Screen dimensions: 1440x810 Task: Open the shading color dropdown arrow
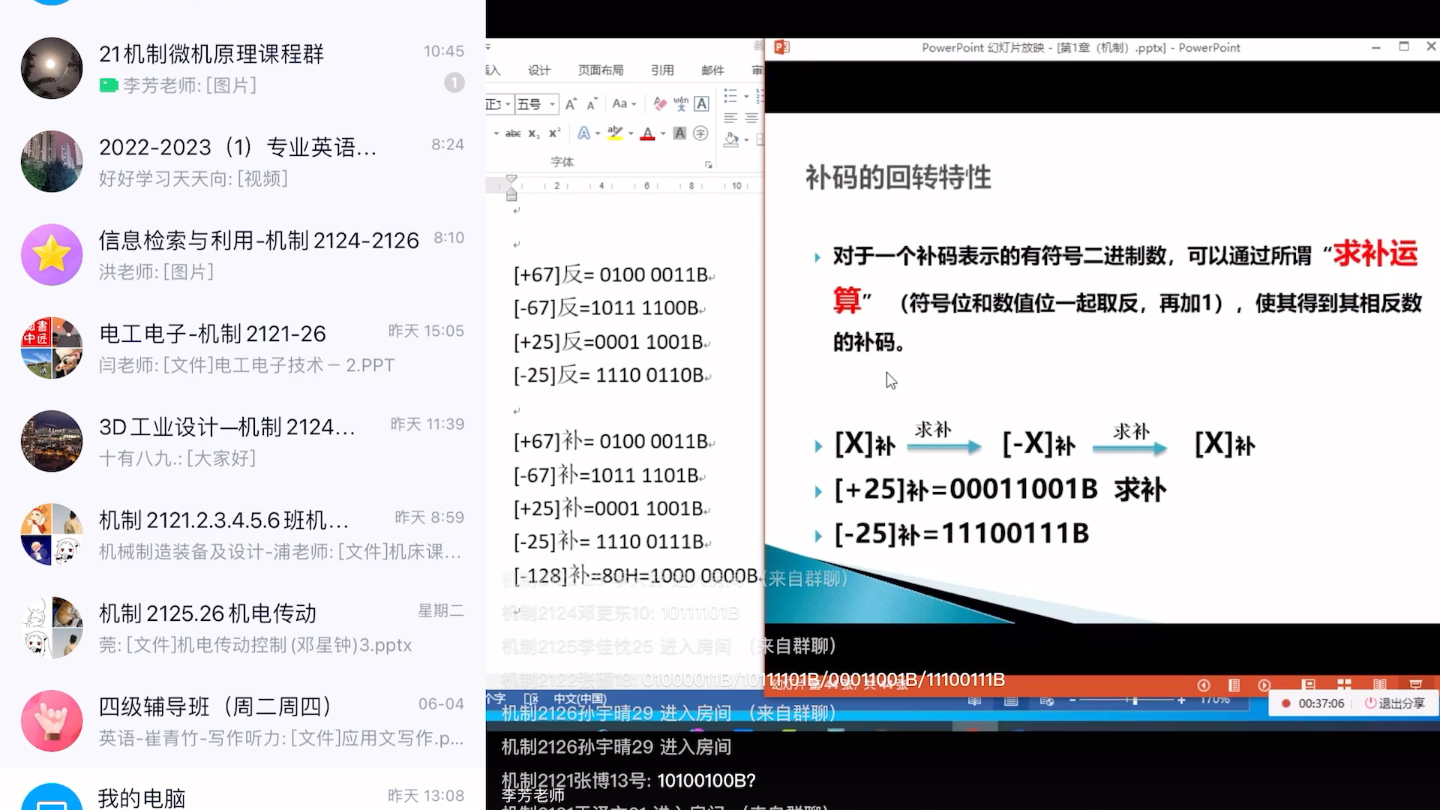coord(746,140)
